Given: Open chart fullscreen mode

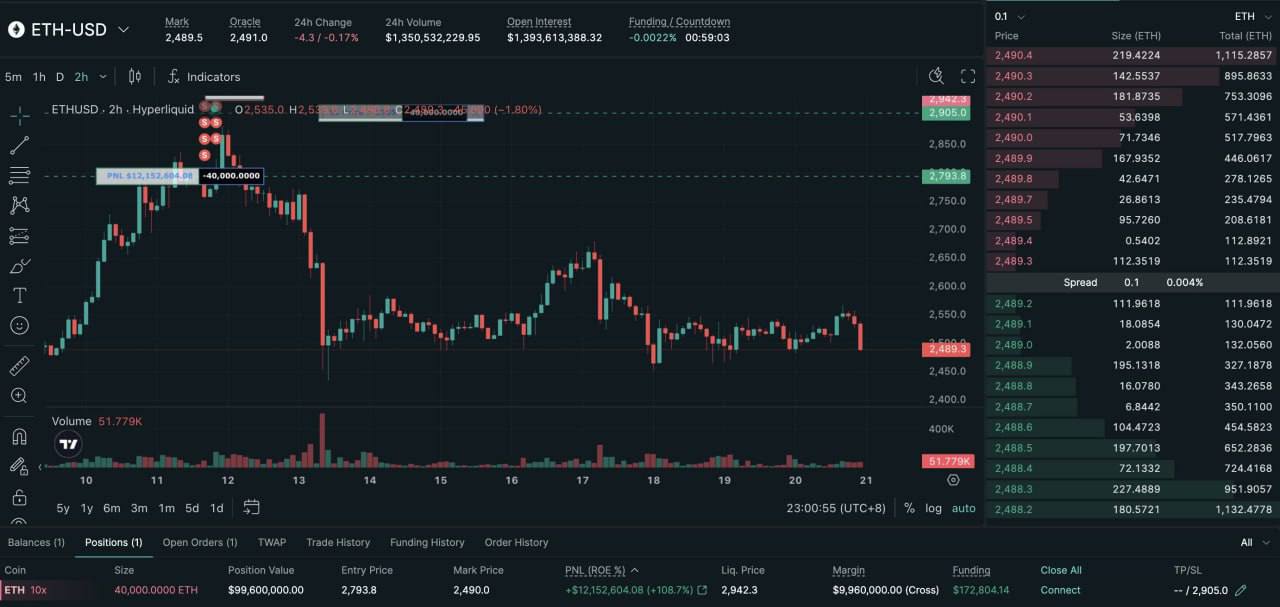Looking at the screenshot, I should (x=967, y=77).
